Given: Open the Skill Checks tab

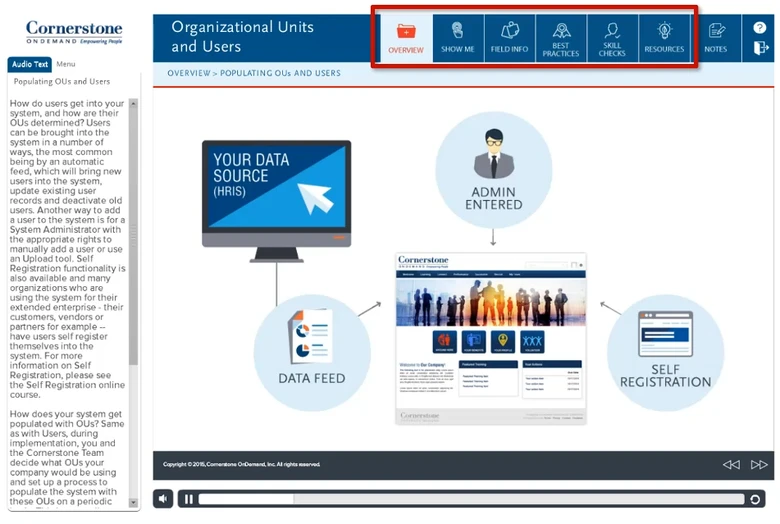Looking at the screenshot, I should coord(612,38).
